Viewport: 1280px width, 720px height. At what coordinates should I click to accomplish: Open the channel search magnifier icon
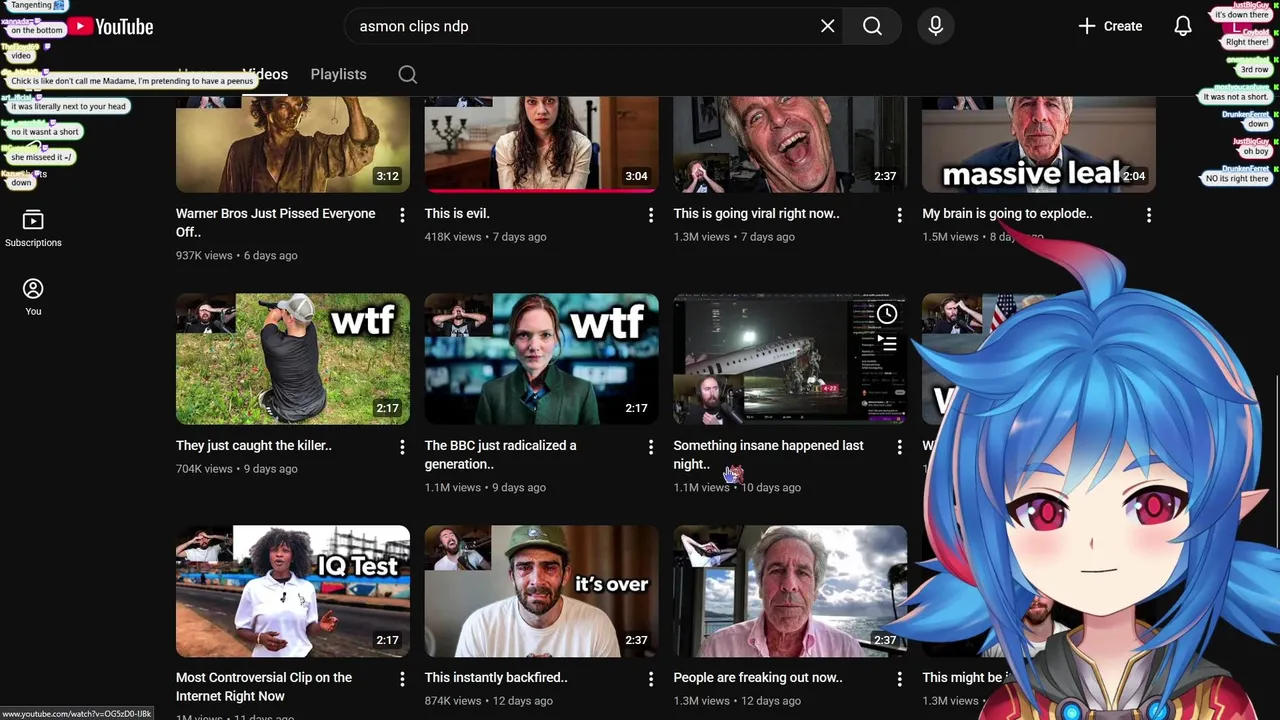coord(407,74)
